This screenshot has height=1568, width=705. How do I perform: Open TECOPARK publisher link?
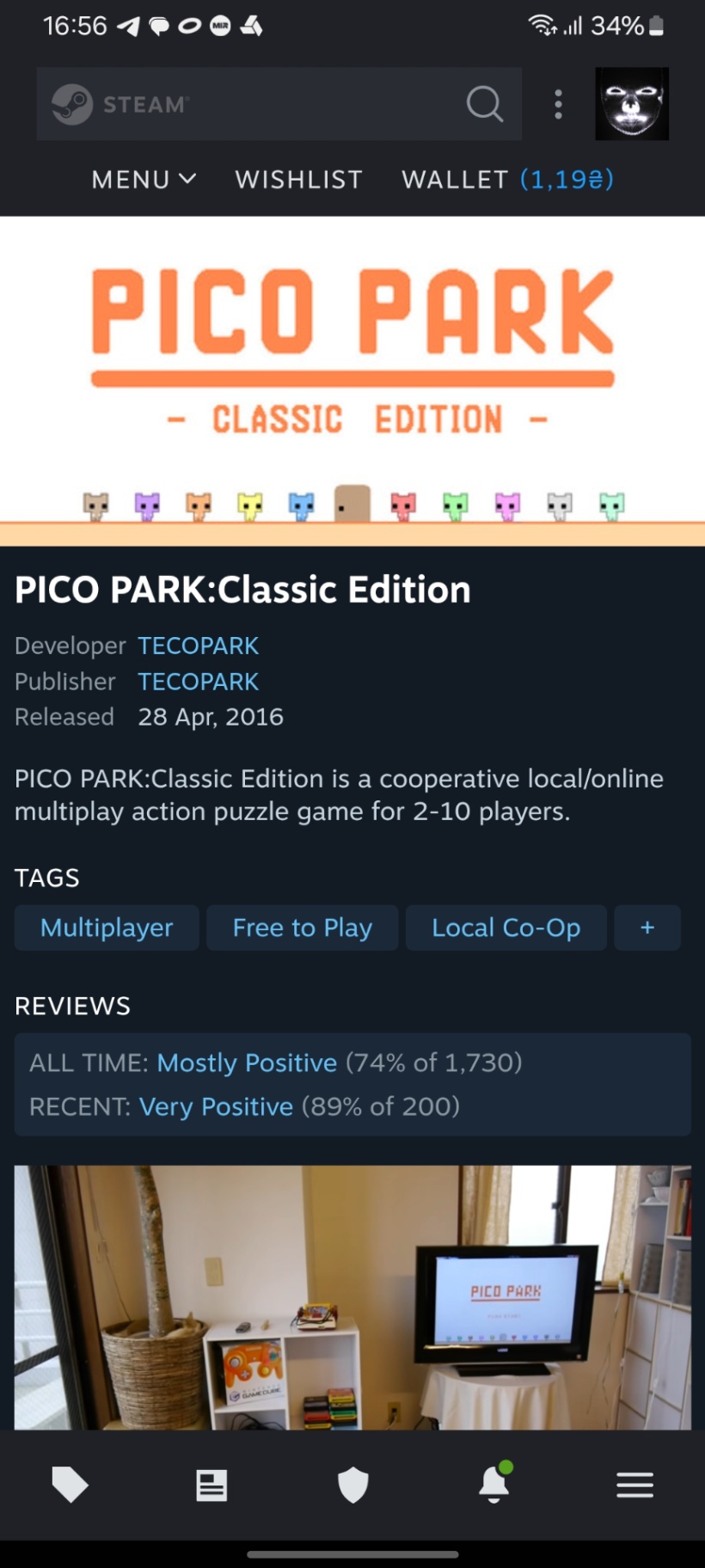[199, 682]
